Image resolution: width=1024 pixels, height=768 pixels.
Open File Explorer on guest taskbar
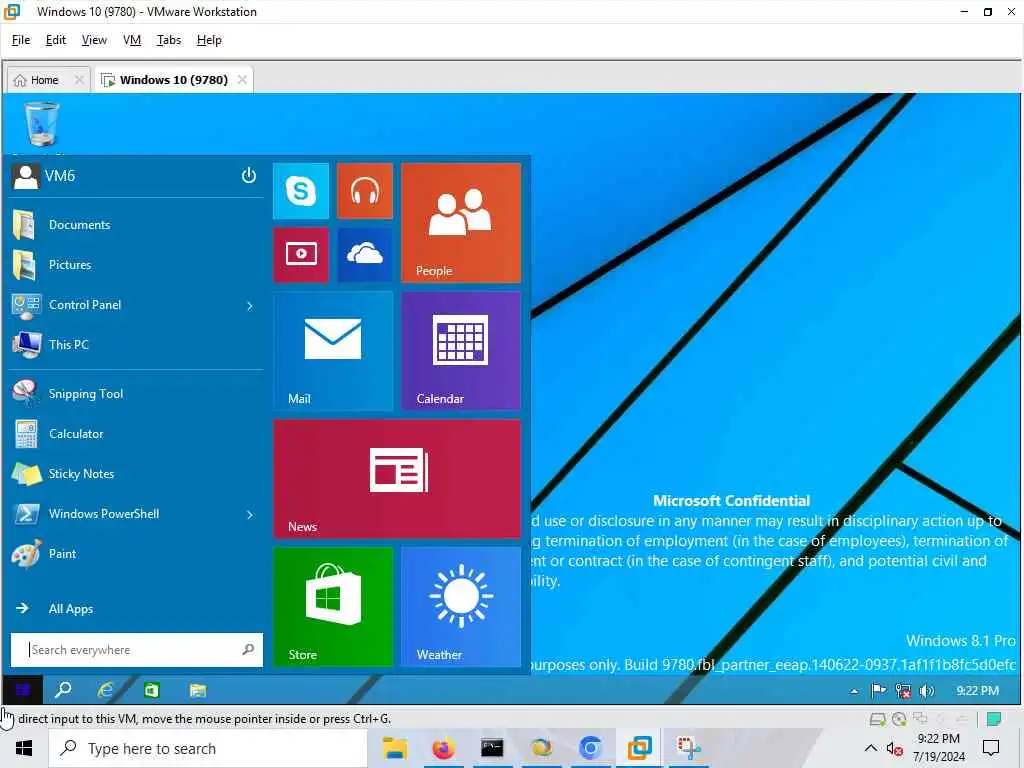[x=198, y=690]
